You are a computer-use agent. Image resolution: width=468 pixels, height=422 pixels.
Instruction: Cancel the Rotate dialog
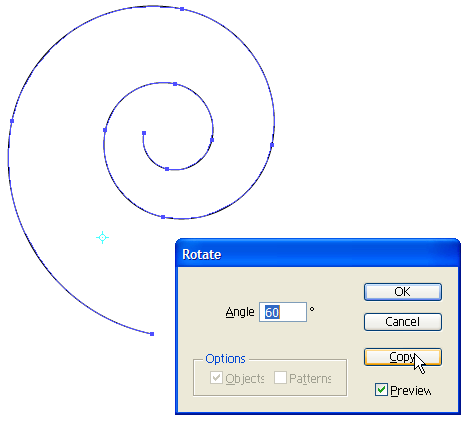(403, 322)
